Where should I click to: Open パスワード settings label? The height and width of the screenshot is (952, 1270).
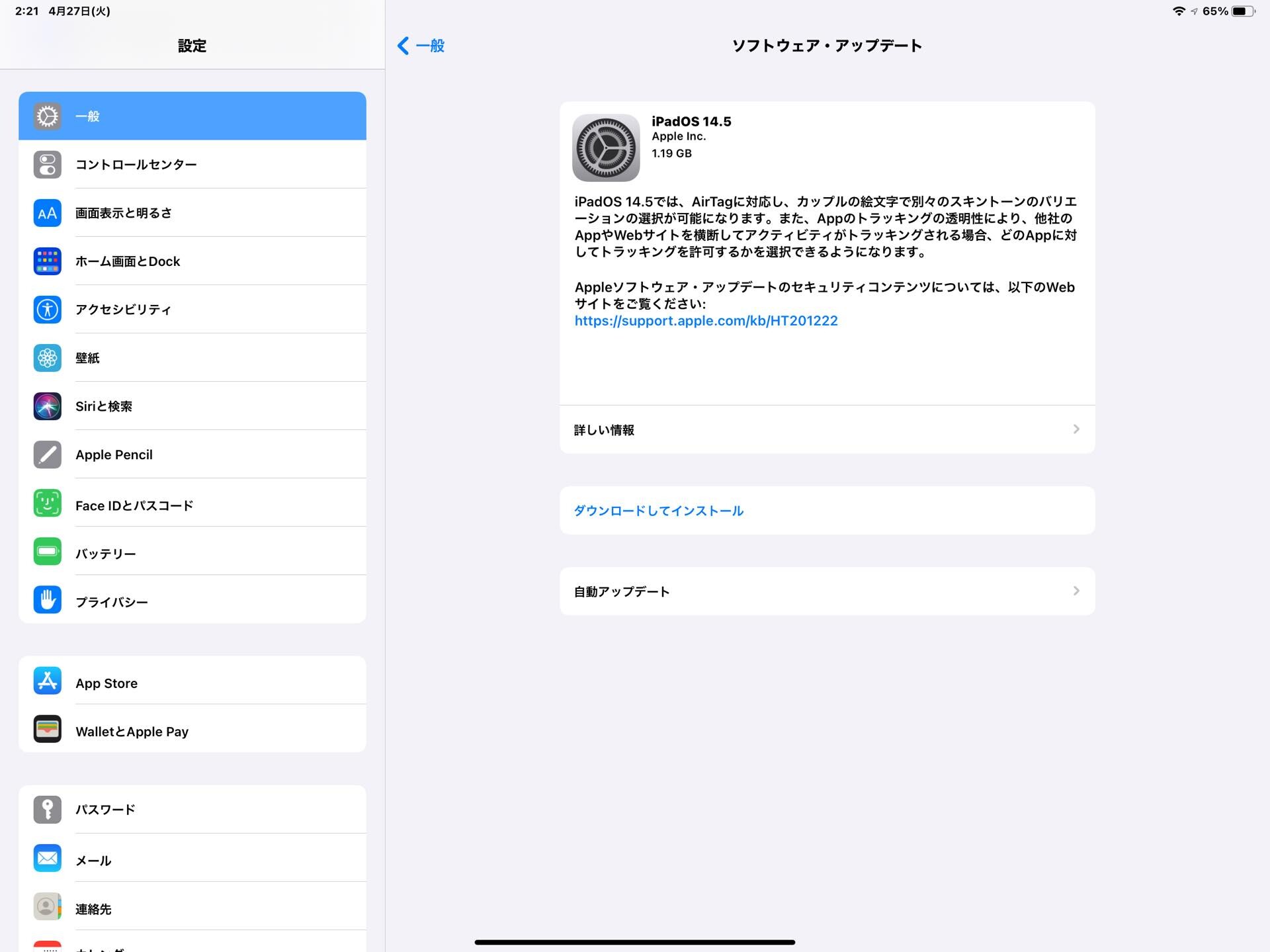(x=105, y=810)
